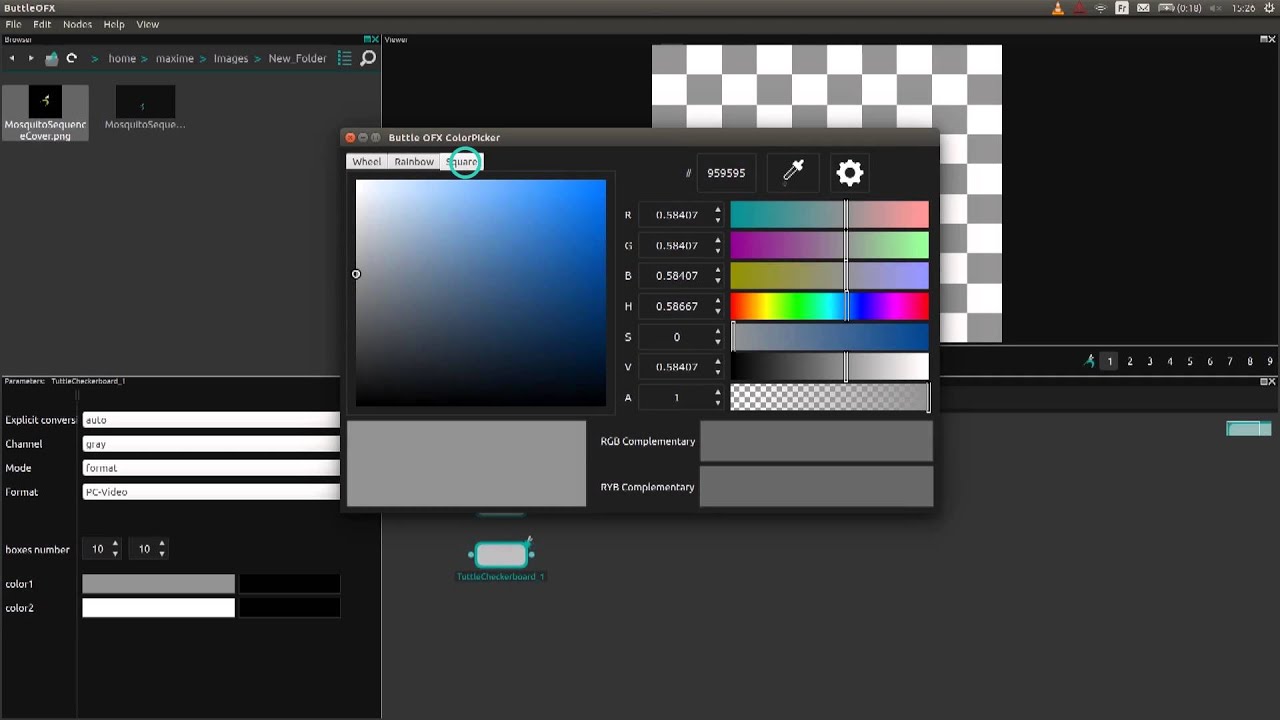
Task: Toggle browser list view icon
Action: 344,58
